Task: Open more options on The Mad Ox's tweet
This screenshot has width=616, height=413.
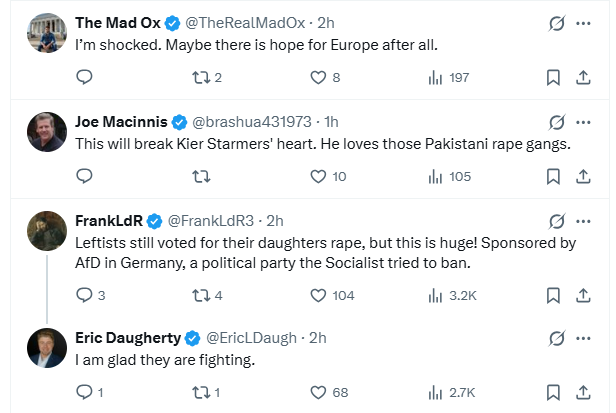Action: coord(583,22)
